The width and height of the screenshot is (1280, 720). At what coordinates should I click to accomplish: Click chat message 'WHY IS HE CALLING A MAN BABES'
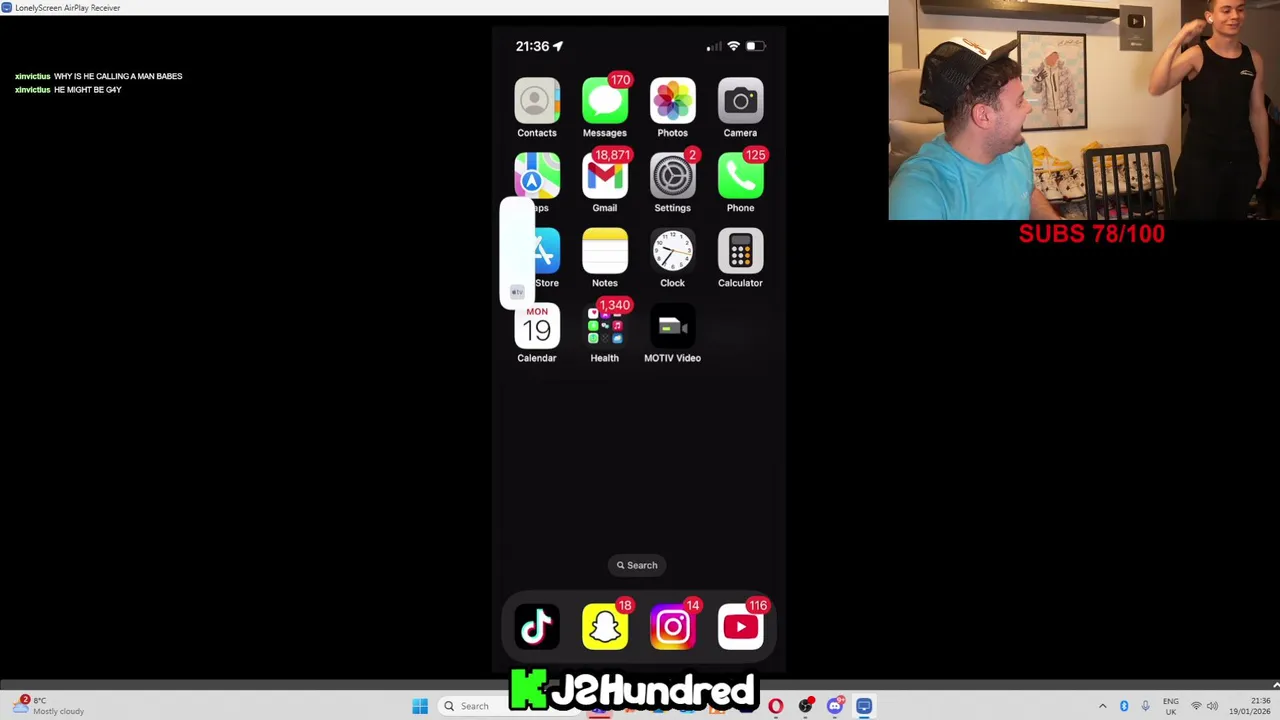click(118, 76)
